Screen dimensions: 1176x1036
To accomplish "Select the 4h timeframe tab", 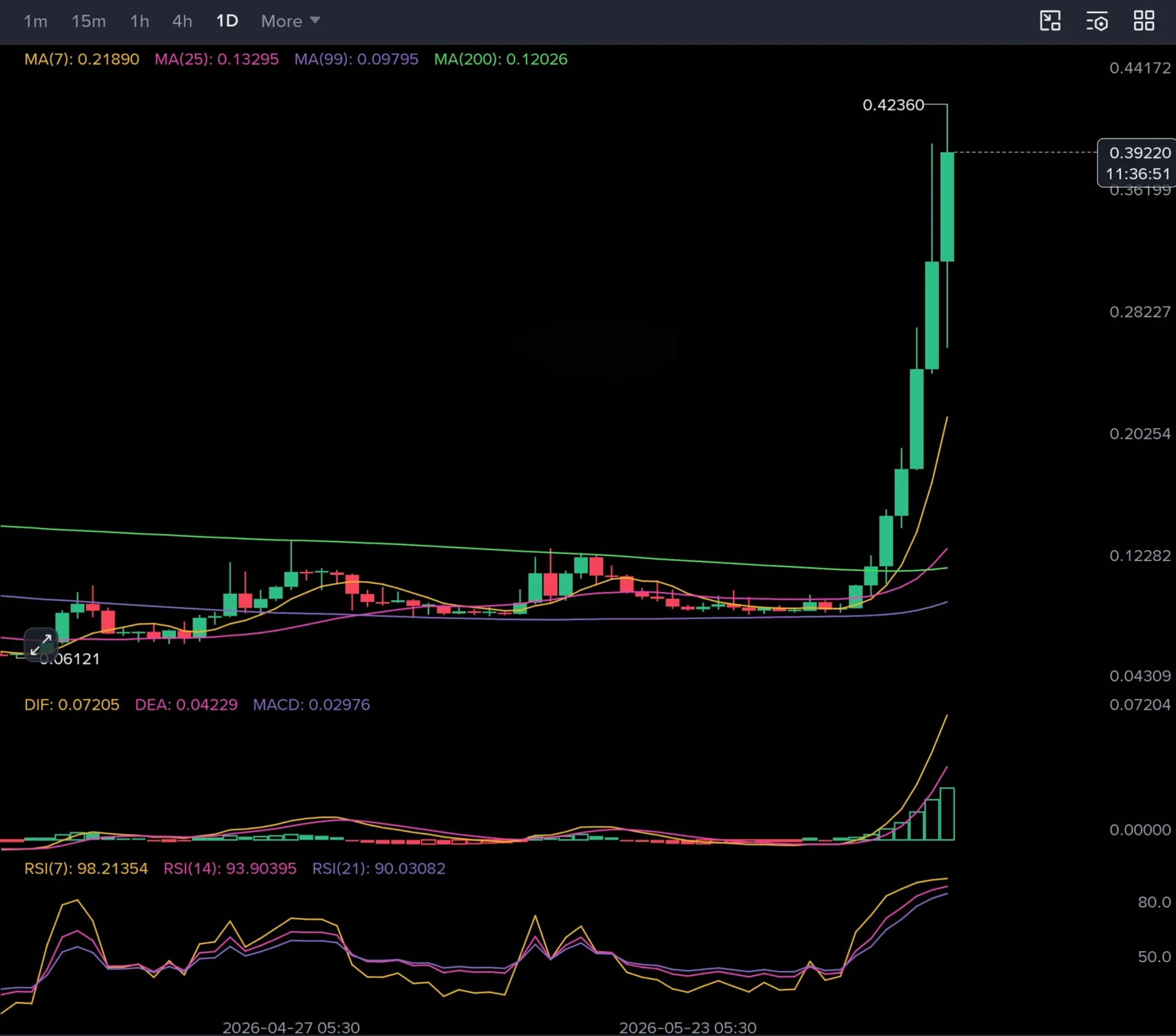I will click(x=182, y=21).
